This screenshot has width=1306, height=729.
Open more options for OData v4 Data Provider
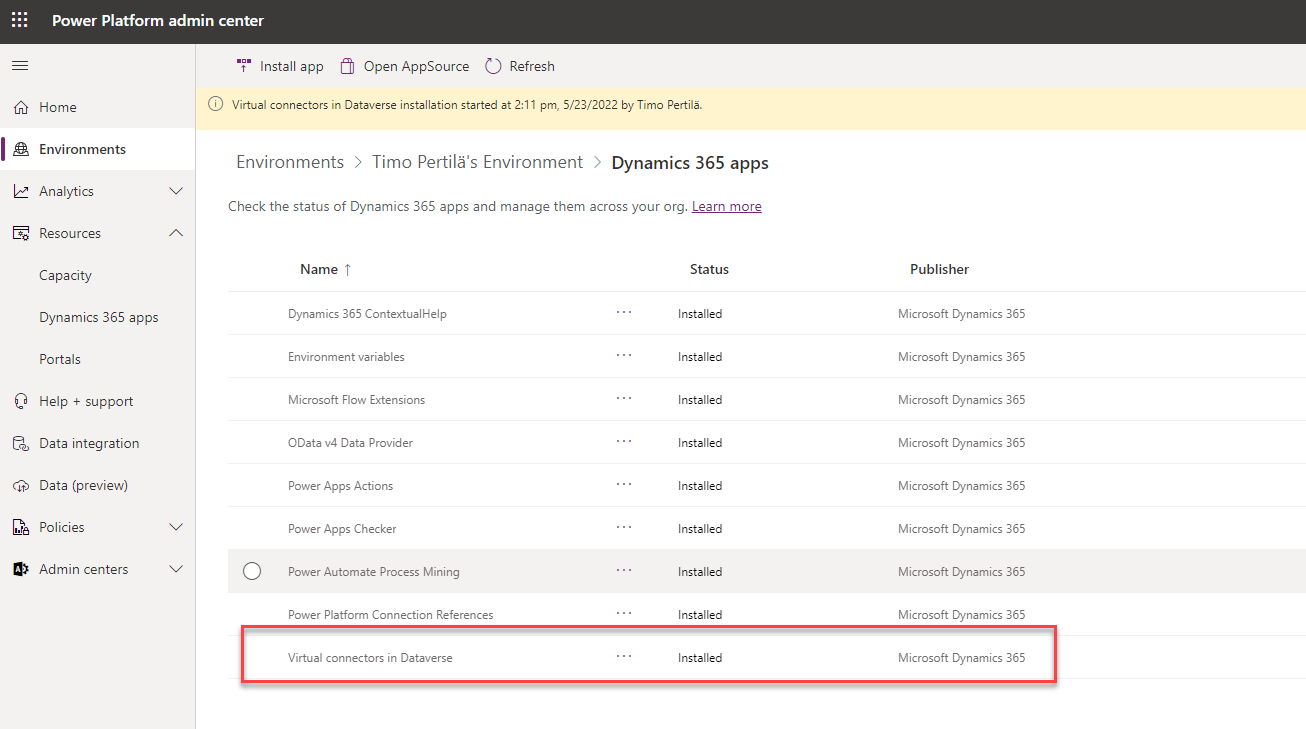[x=624, y=441]
